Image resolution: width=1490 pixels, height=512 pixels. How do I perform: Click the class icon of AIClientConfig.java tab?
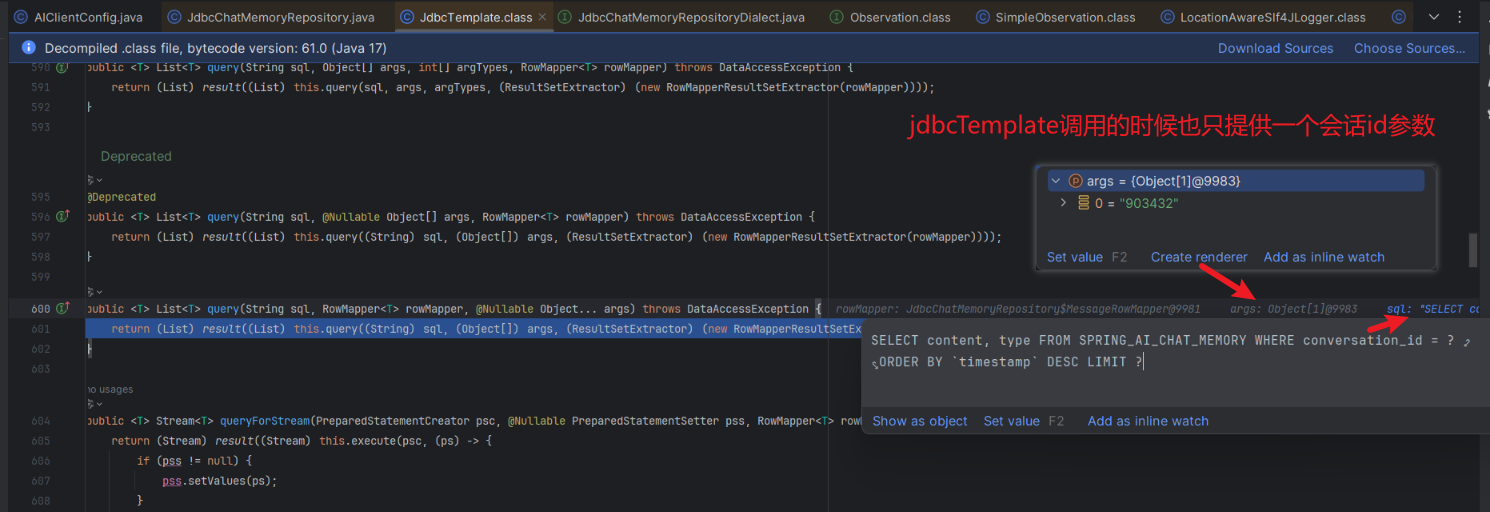pyautogui.click(x=20, y=17)
